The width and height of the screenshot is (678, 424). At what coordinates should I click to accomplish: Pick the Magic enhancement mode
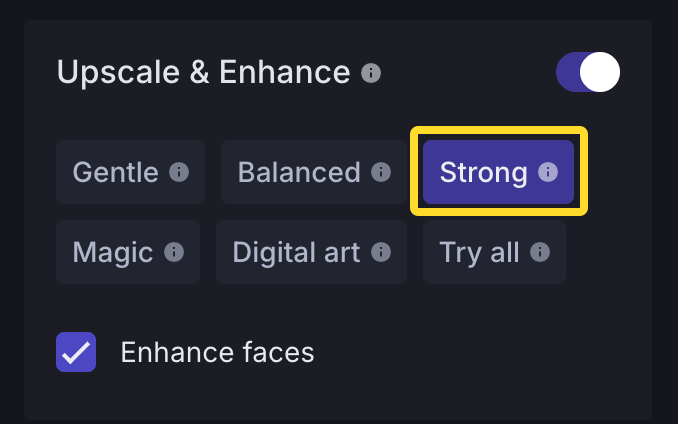[x=128, y=252]
